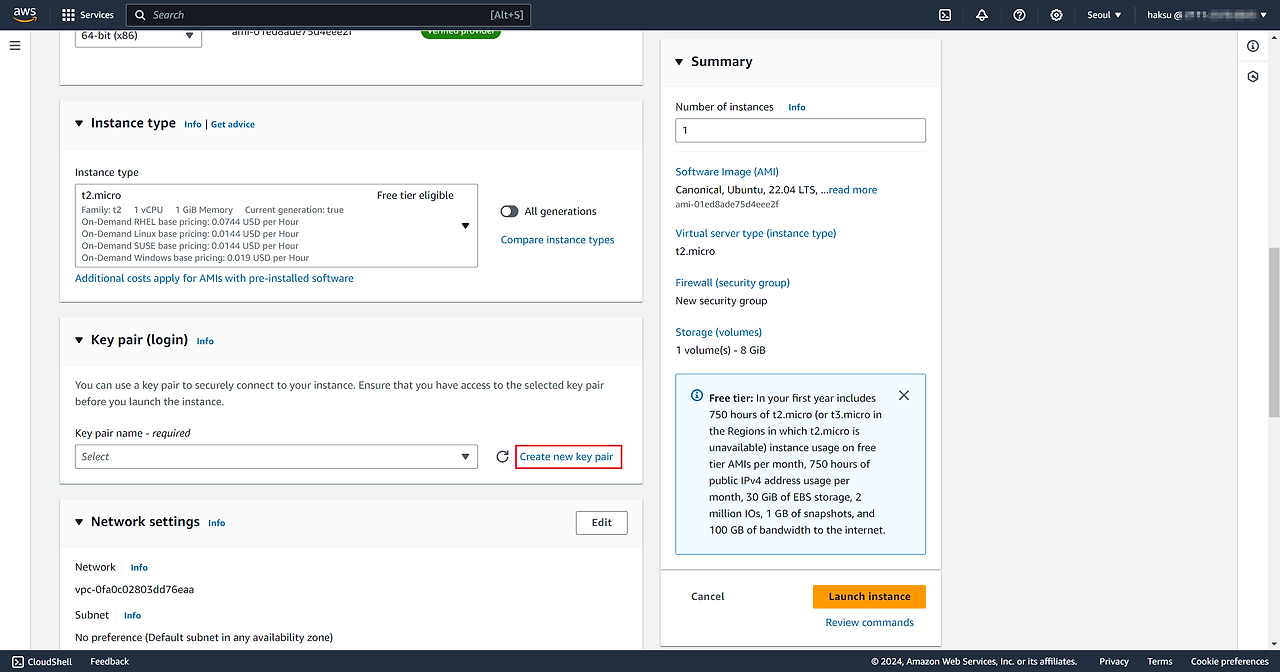Image resolution: width=1280 pixels, height=672 pixels.
Task: Close the Free tier info box
Action: (x=904, y=395)
